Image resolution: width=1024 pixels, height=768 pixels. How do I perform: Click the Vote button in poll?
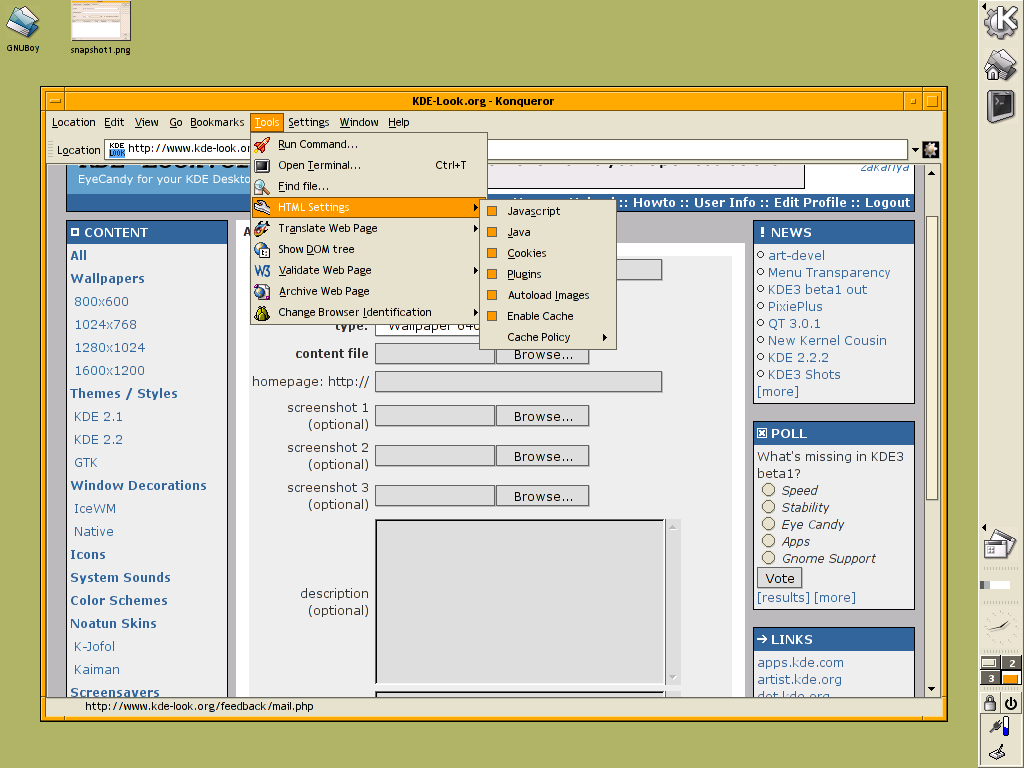[x=780, y=578]
